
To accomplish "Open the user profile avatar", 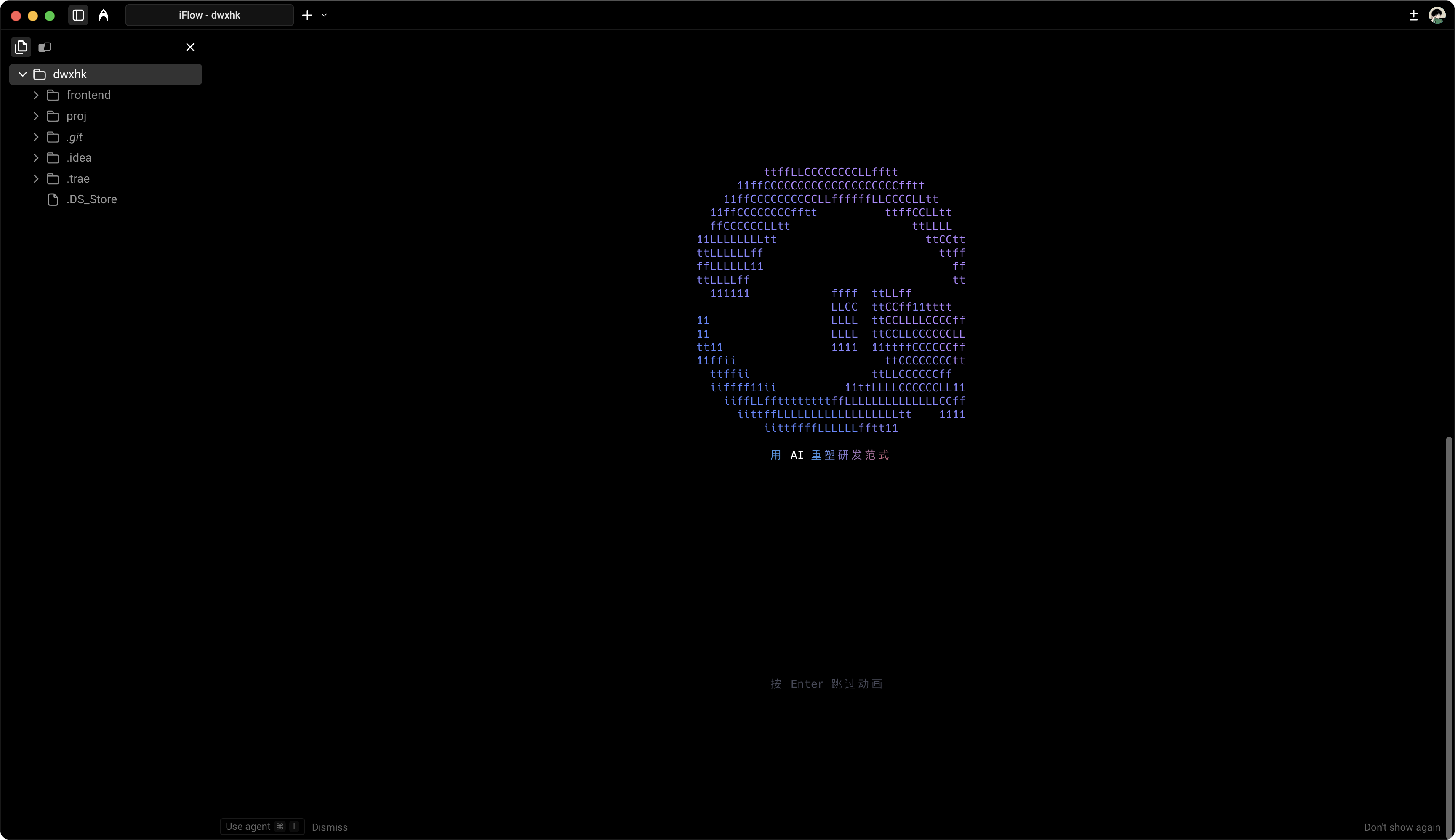I will click(x=1436, y=16).
